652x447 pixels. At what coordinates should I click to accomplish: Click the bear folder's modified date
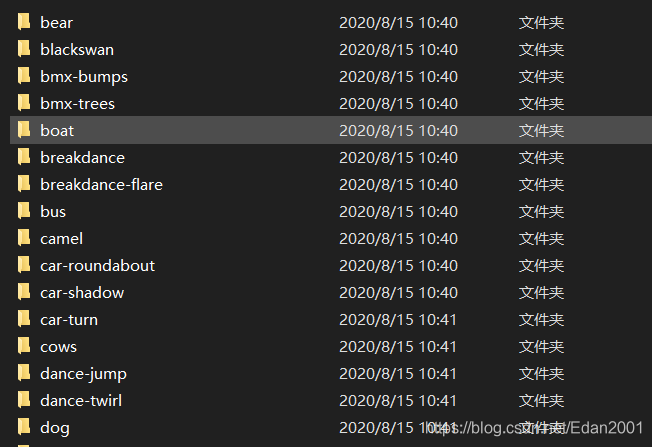point(398,22)
